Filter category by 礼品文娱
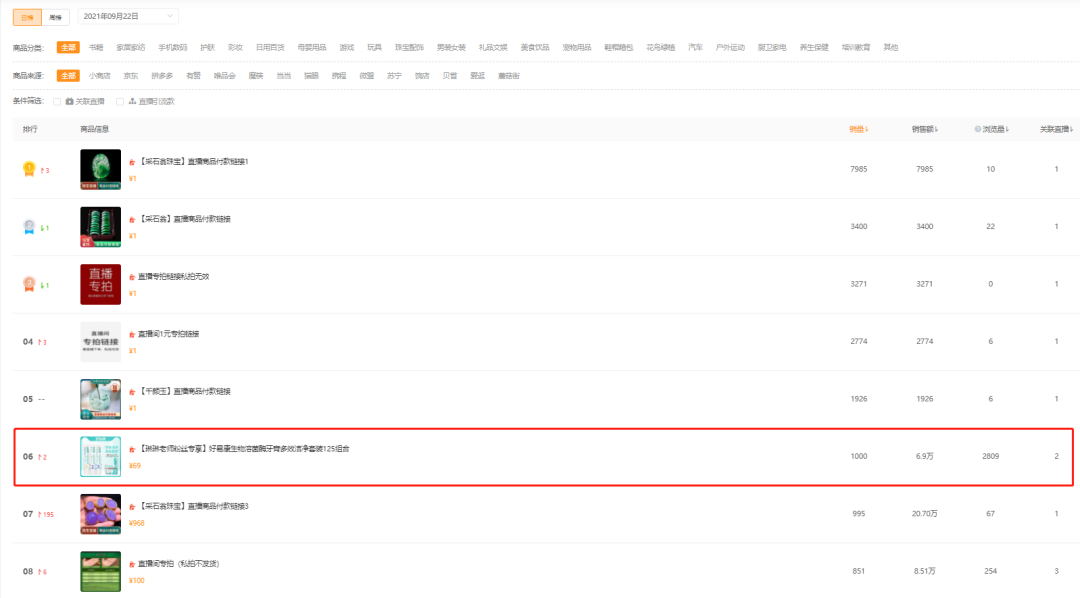Viewport: 1080px width, 598px height. point(493,48)
